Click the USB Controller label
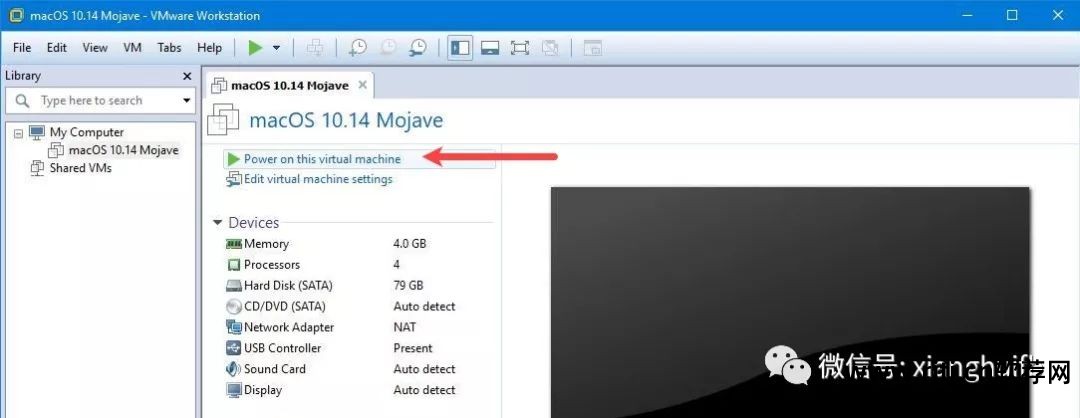Viewport: 1080px width, 418px height. 282,348
